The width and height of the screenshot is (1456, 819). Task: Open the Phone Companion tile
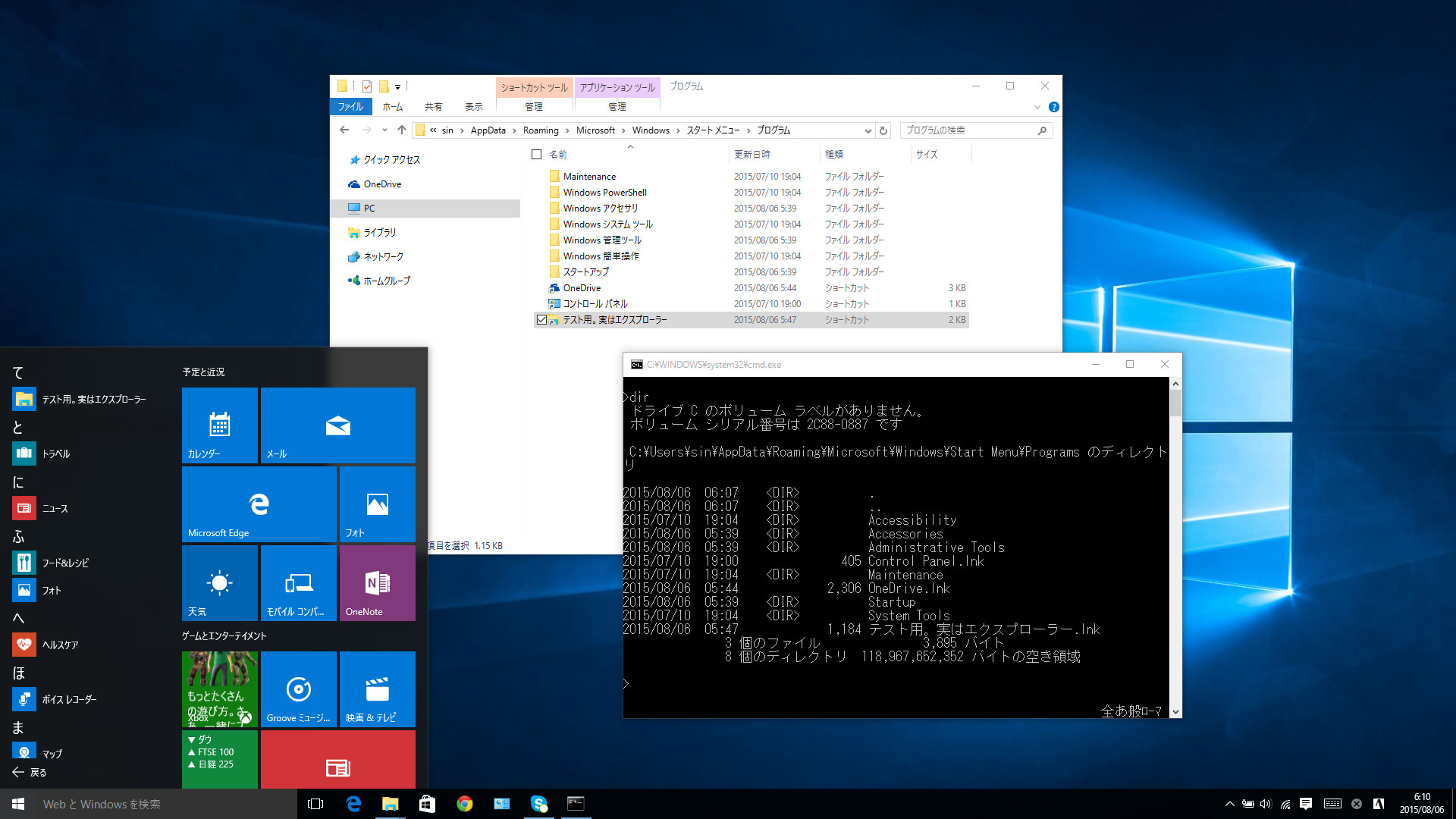(x=299, y=583)
